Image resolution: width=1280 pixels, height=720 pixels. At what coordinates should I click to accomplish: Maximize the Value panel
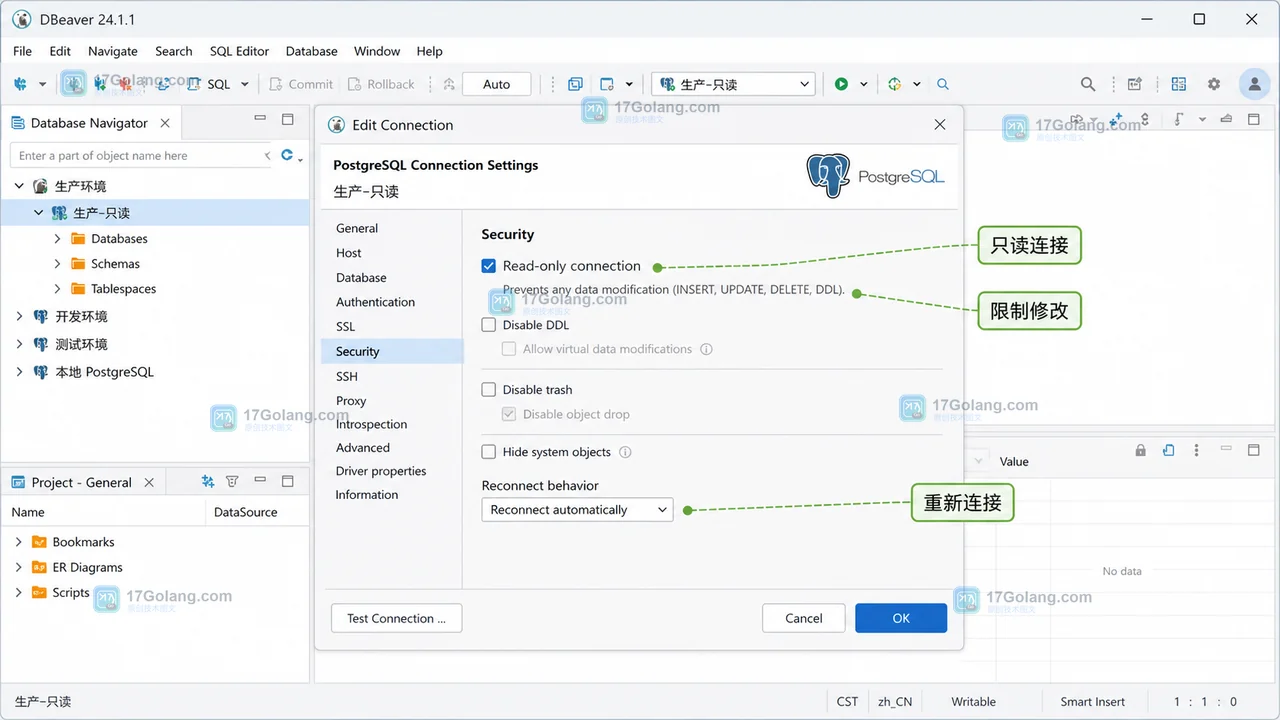pyautogui.click(x=1254, y=451)
